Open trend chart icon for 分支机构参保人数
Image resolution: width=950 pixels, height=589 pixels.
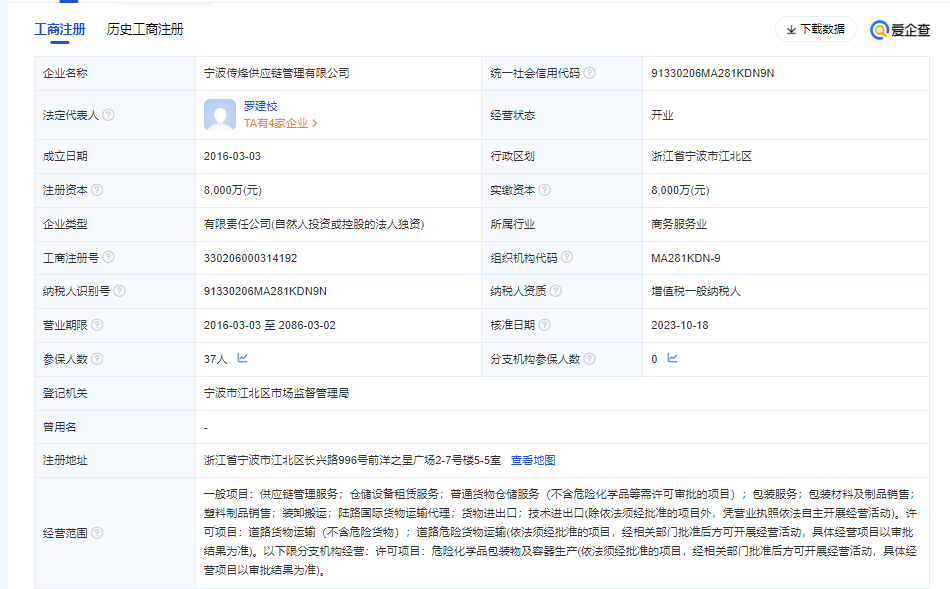click(672, 358)
